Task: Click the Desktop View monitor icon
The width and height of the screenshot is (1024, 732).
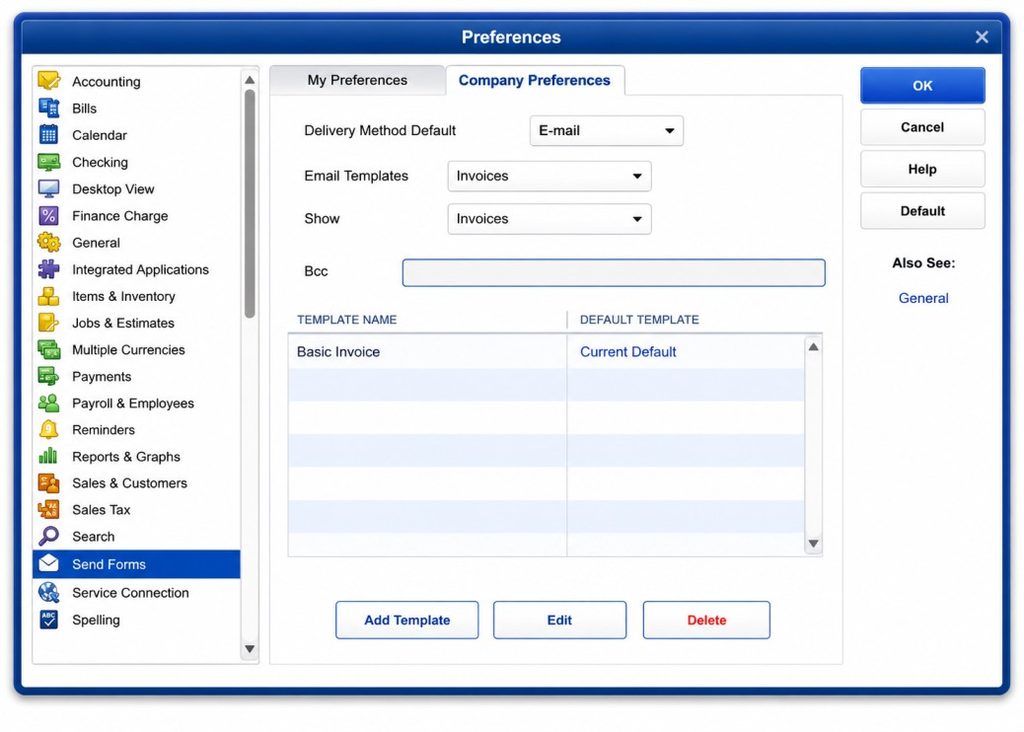Action: pos(49,189)
